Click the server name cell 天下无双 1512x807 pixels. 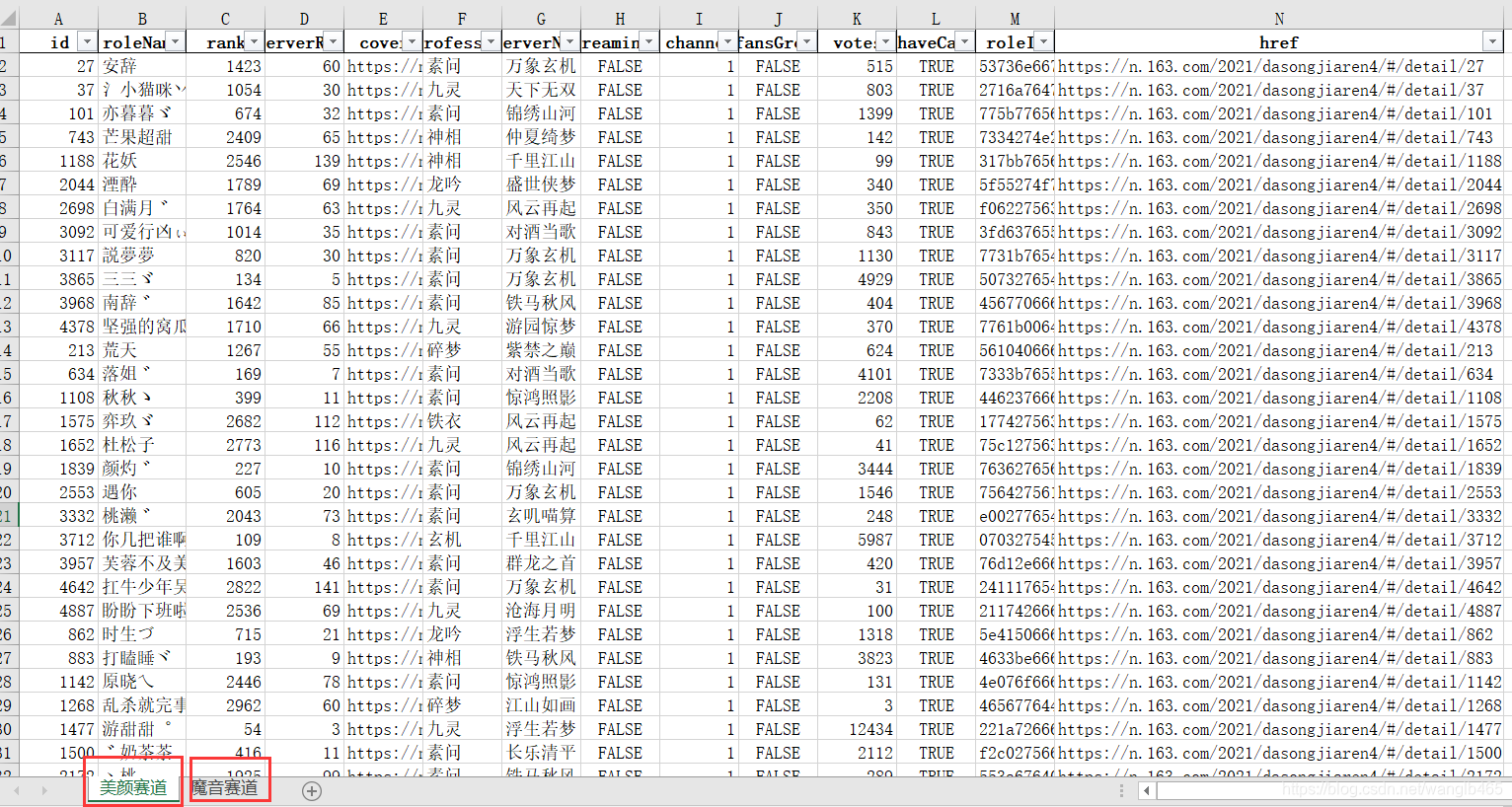[541, 90]
